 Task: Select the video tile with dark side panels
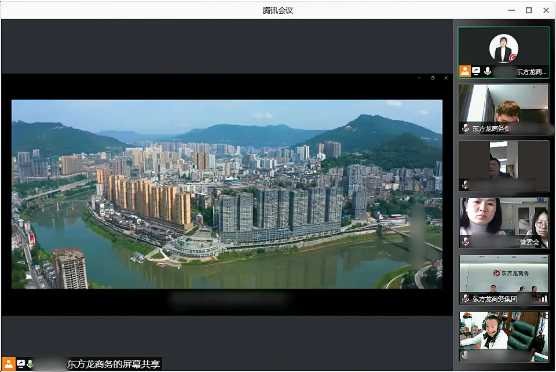(504, 166)
